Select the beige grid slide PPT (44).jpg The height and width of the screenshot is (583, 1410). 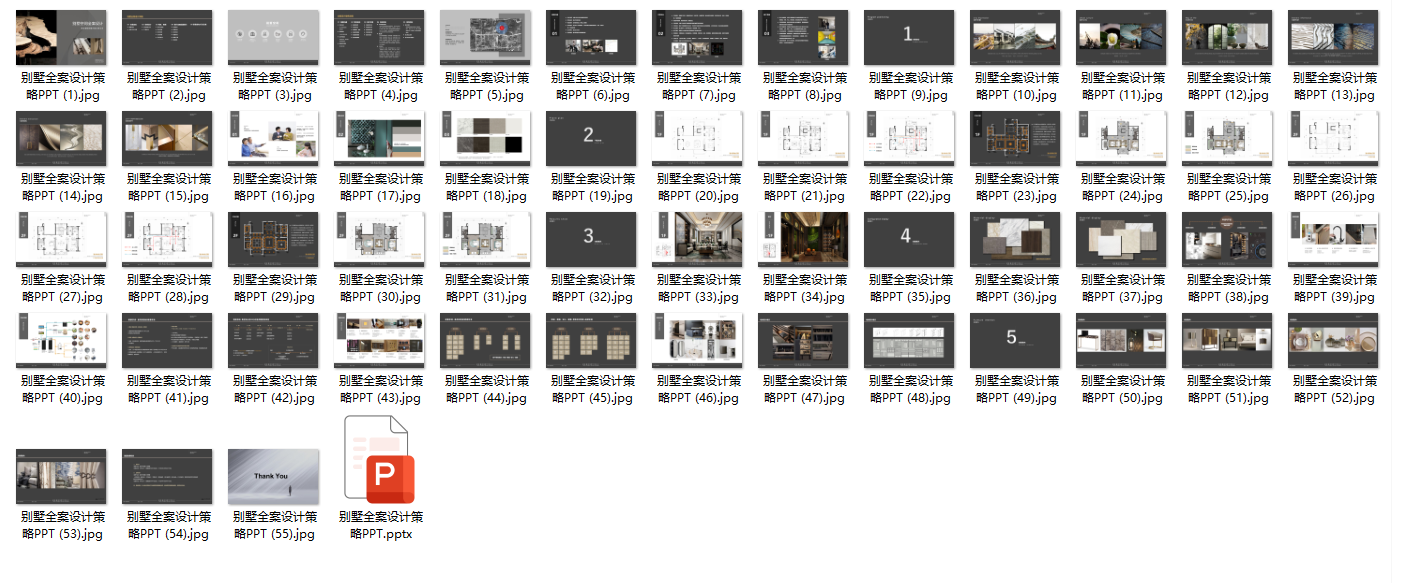click(x=485, y=340)
